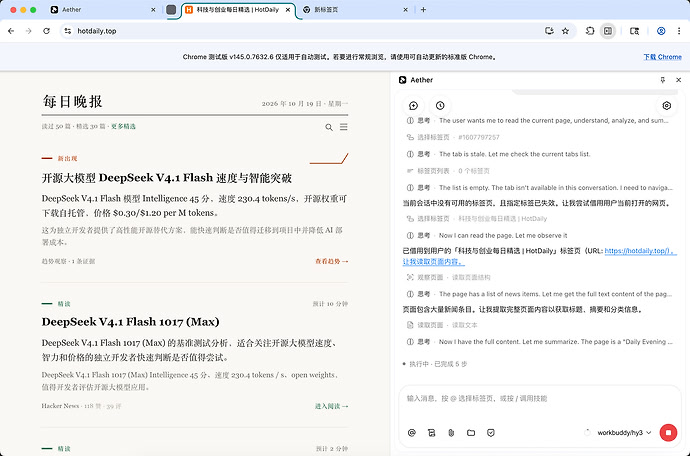Image resolution: width=690 pixels, height=456 pixels.
Task: Open the workbuddy/hy3 model dropdown
Action: [x=624, y=433]
